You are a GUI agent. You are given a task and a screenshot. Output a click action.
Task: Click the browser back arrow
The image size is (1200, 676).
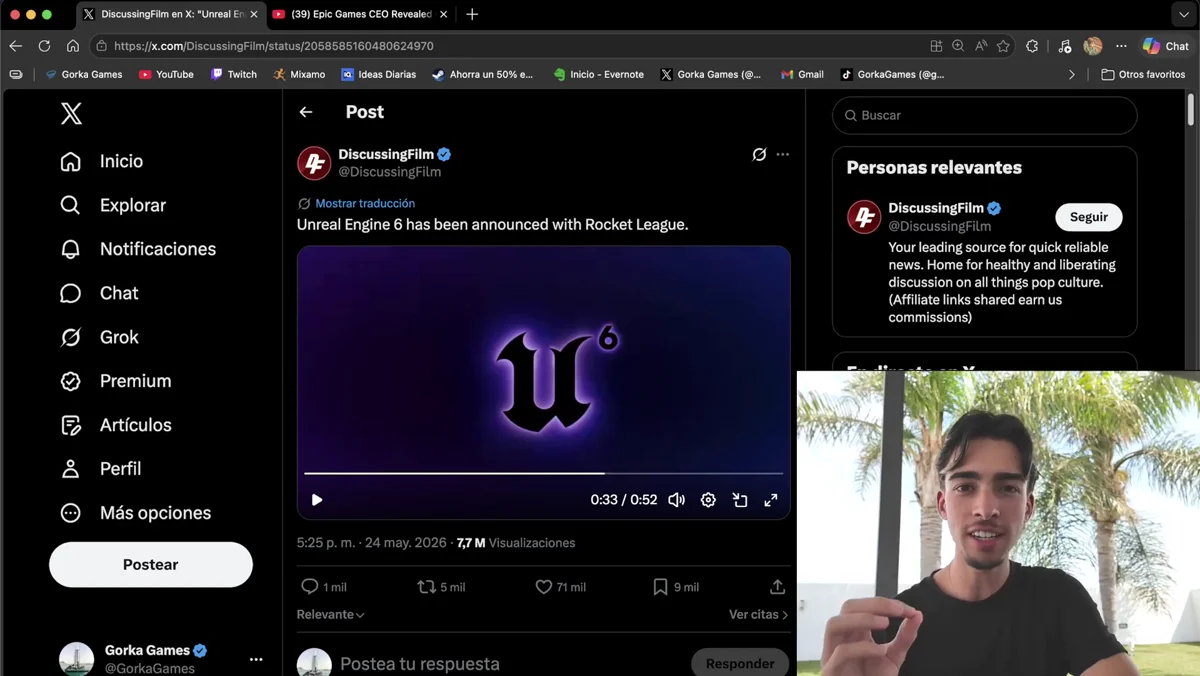[x=16, y=46]
